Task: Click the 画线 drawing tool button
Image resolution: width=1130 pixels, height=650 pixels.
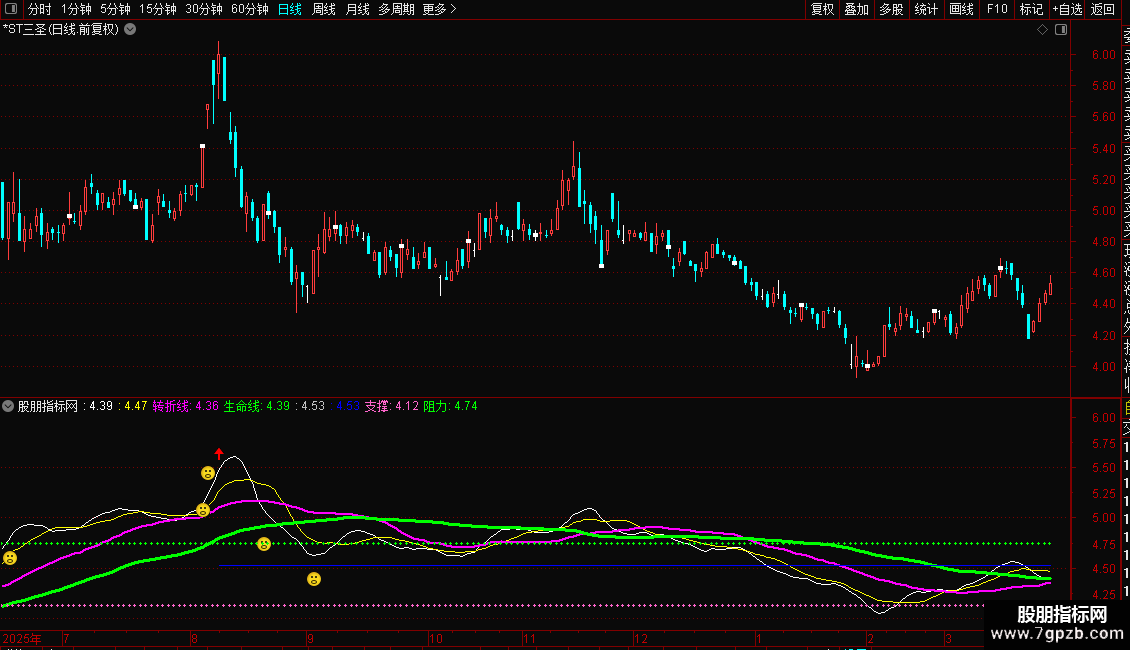Action: pos(961,9)
